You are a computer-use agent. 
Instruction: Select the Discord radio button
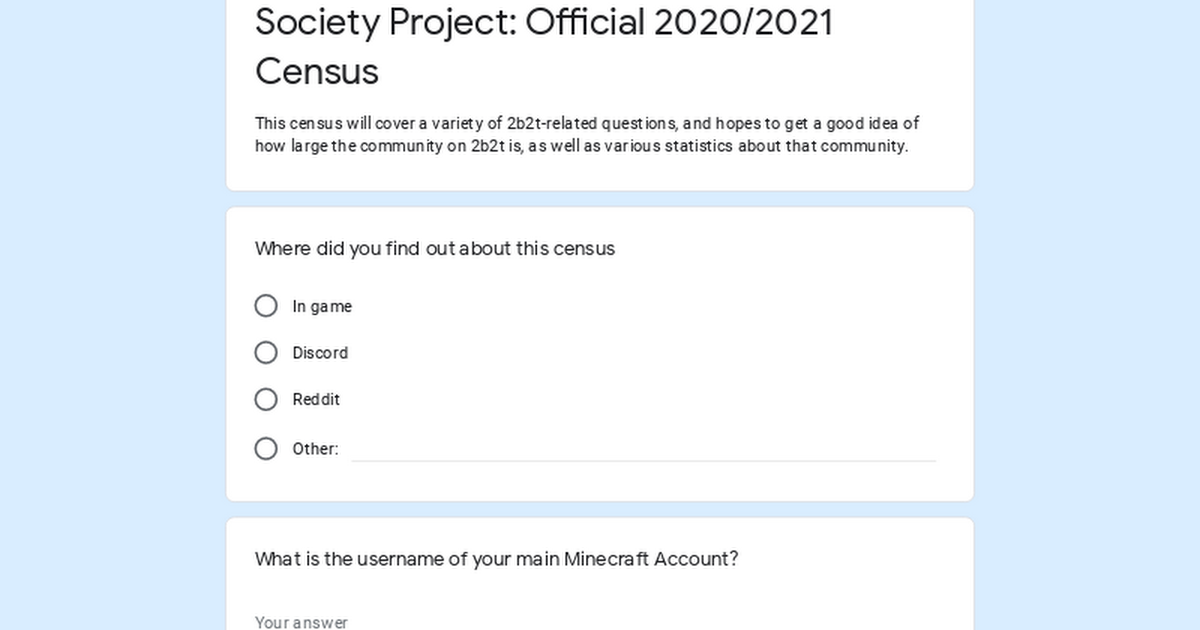(x=266, y=353)
